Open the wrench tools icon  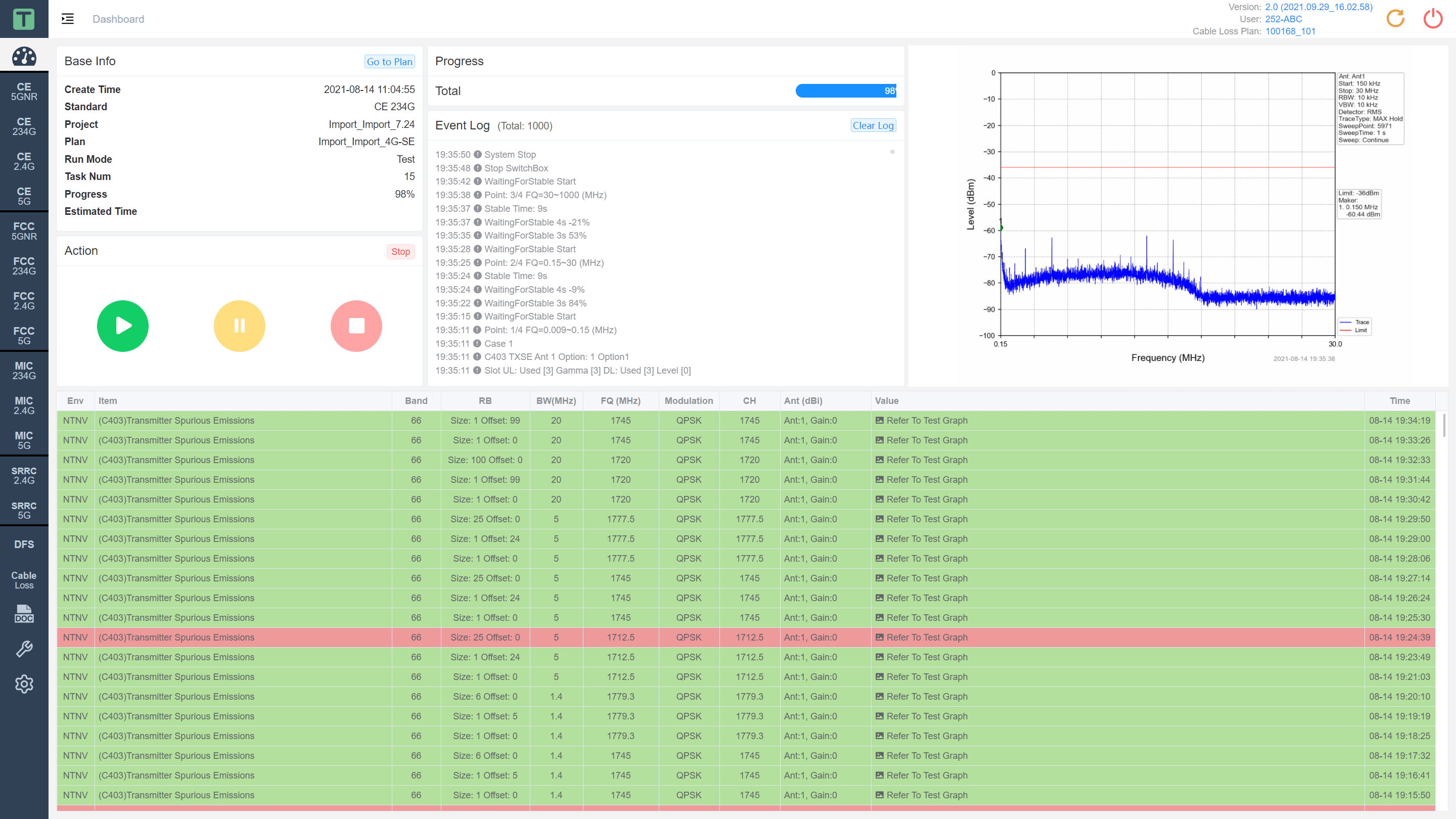coord(24,649)
